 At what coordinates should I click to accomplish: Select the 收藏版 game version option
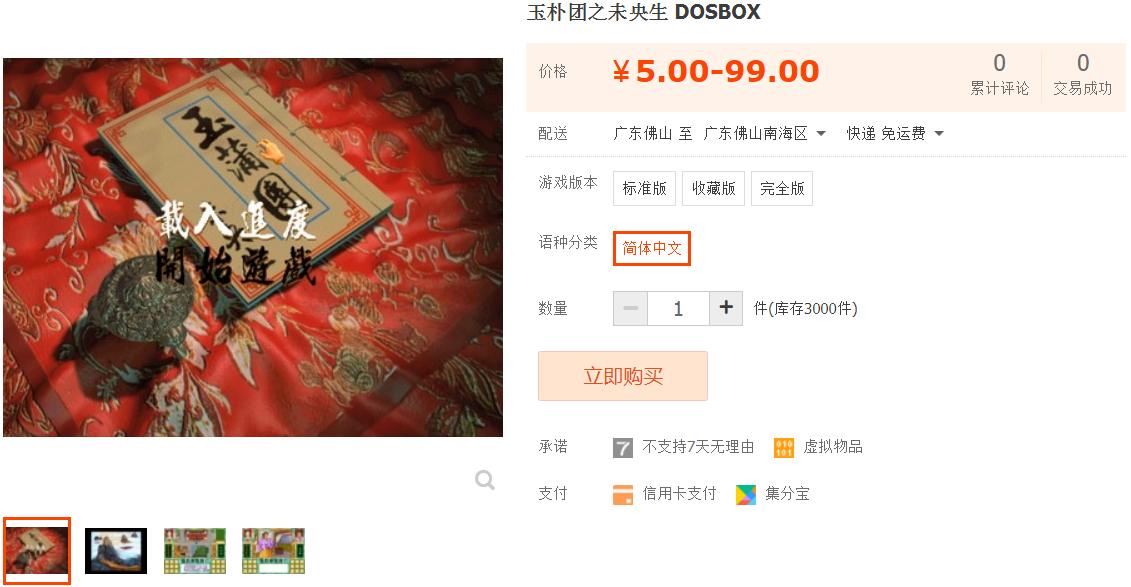(713, 188)
